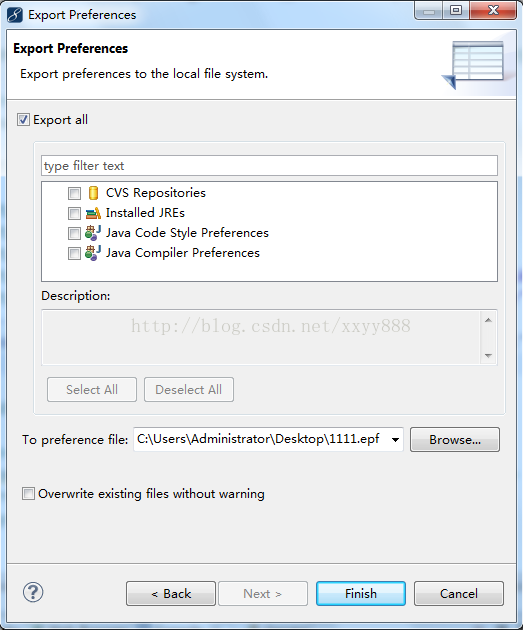
Task: Select the CVS Repositories label
Action: point(156,193)
